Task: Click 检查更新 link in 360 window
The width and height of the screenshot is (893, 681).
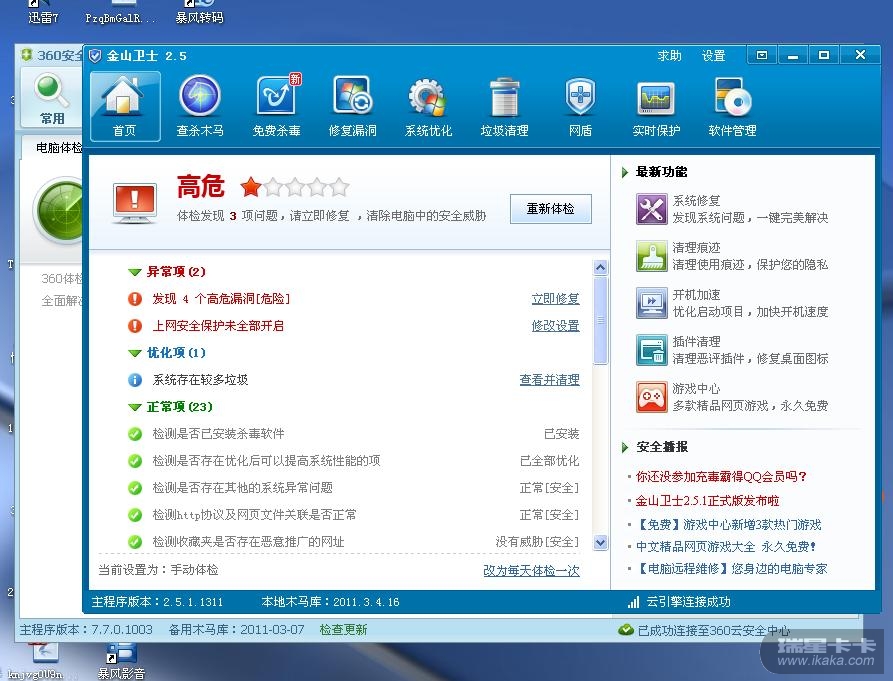Action: pos(343,630)
